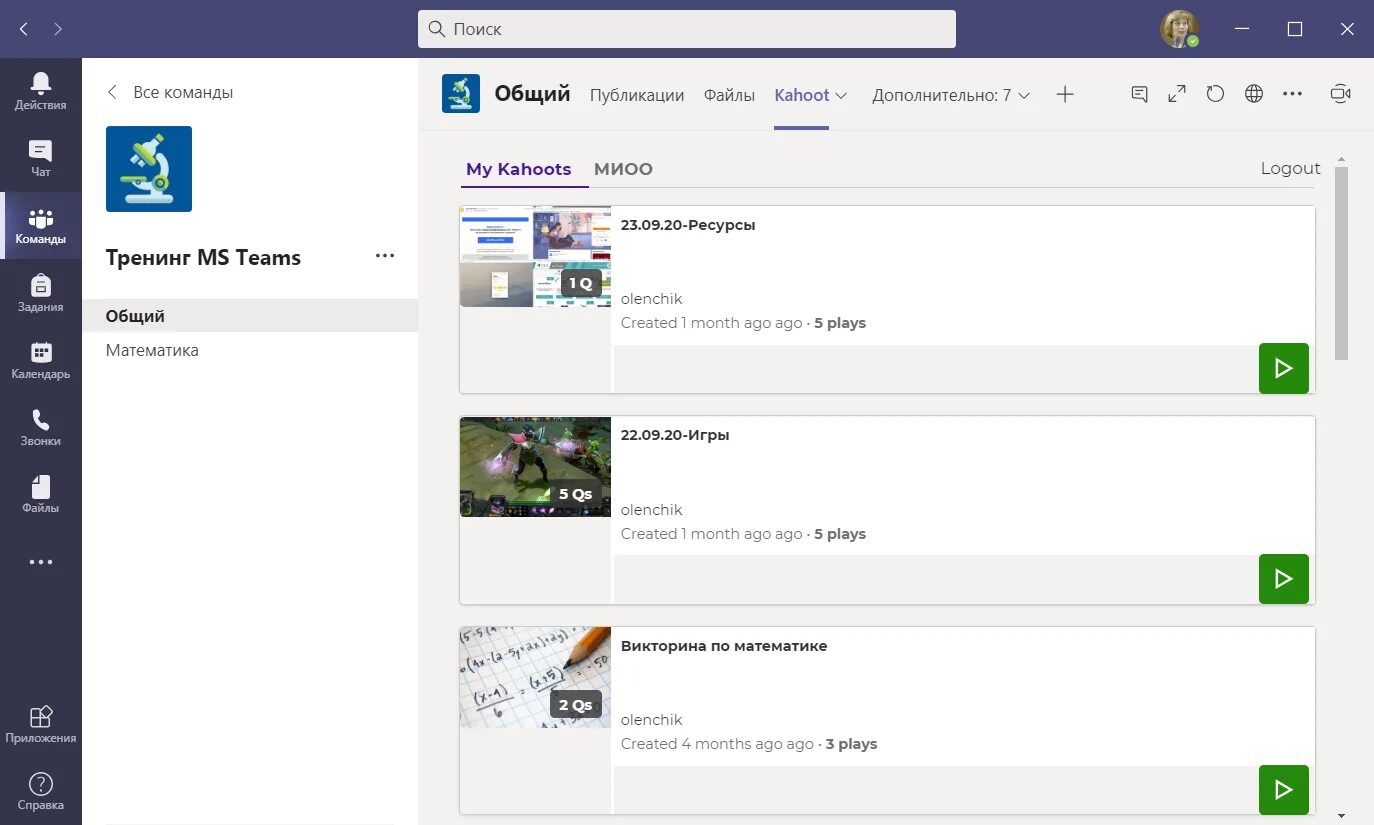Click the scrollbar up arrow
Screen dimensions: 1374x825
coord(1341,159)
